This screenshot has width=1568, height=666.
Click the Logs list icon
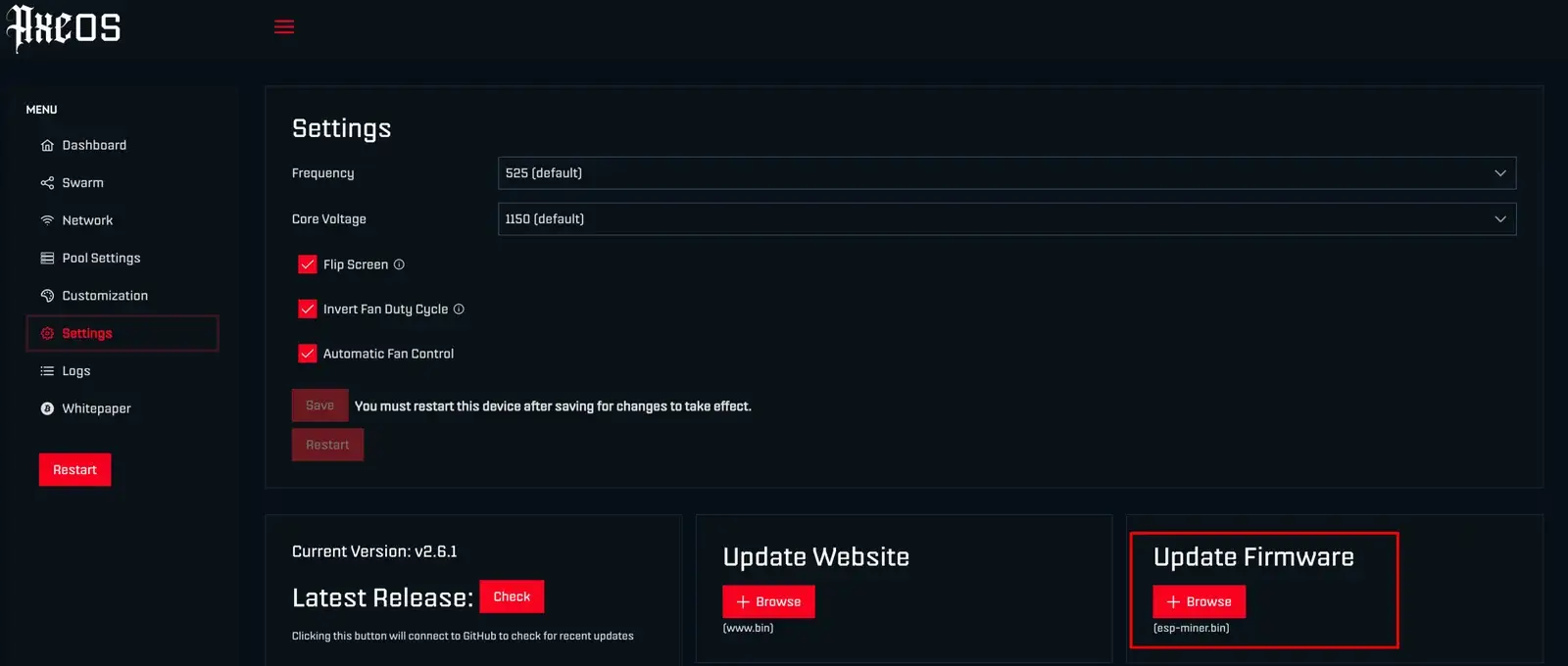pyautogui.click(x=47, y=371)
